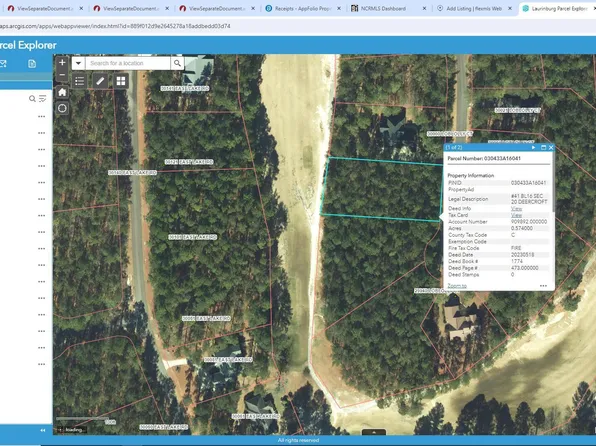This screenshot has height=446, width=596.
Task: Close the NCRMLS Dashboard tab
Action: (x=424, y=8)
